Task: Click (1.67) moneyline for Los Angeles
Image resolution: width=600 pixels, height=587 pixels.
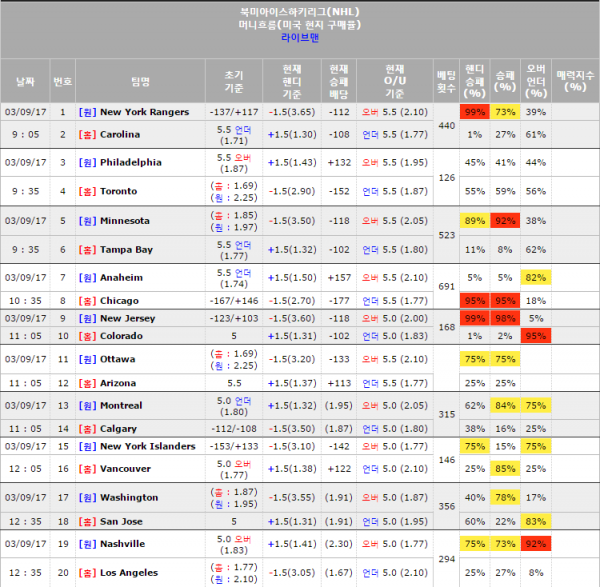Action: click(x=339, y=573)
